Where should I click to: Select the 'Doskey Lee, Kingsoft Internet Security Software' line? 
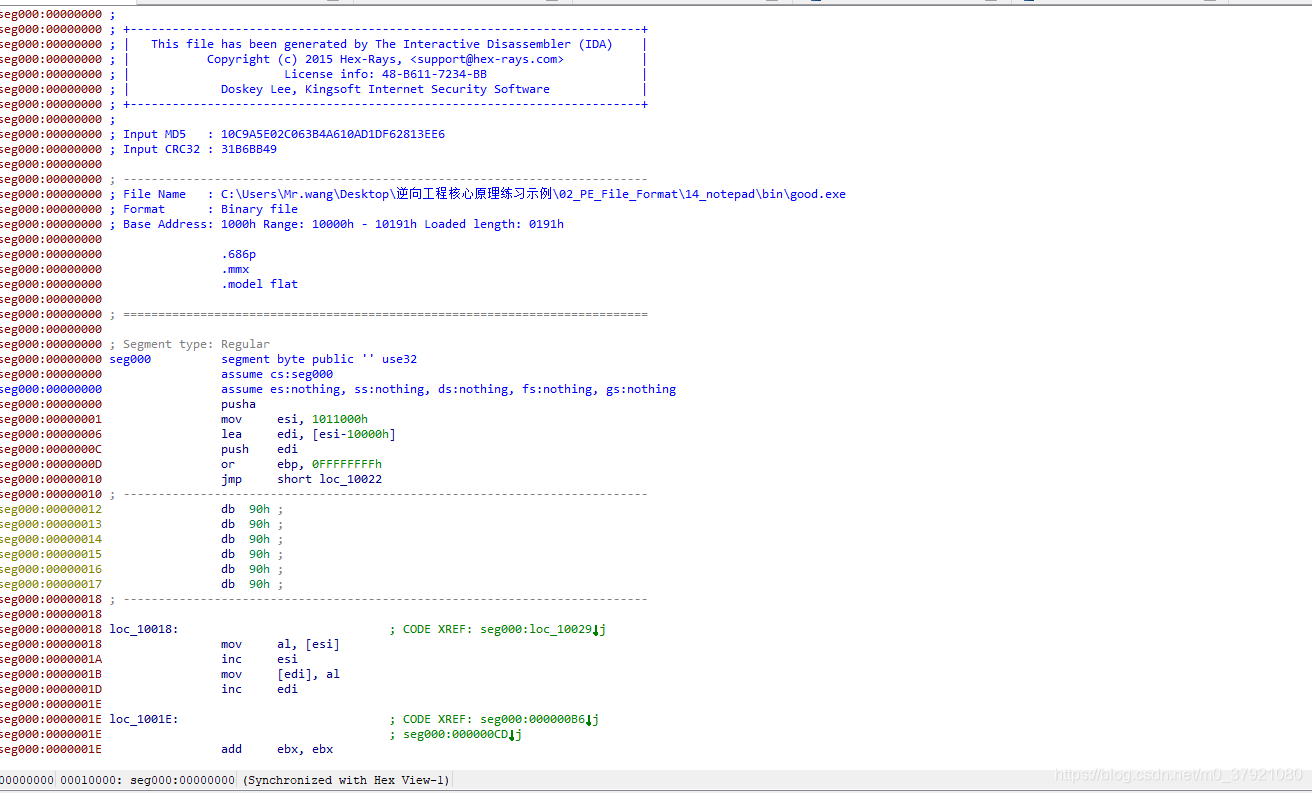pos(385,89)
